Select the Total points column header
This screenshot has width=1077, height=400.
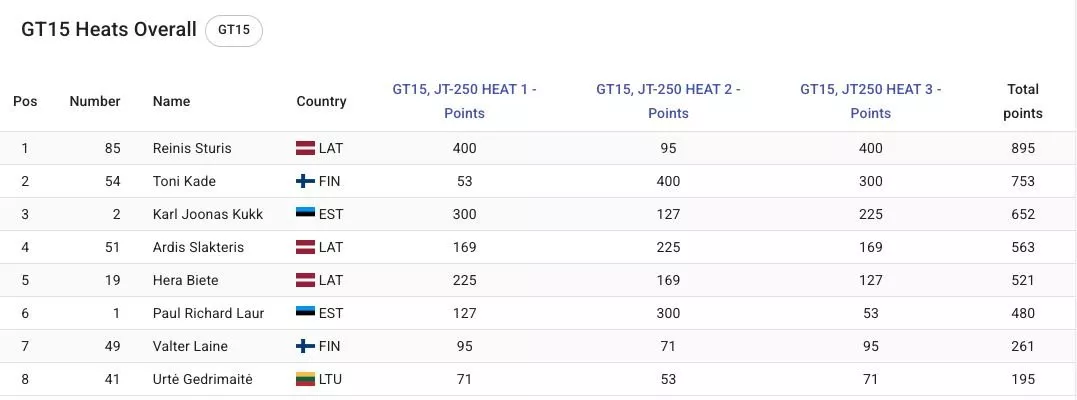coord(1023,101)
